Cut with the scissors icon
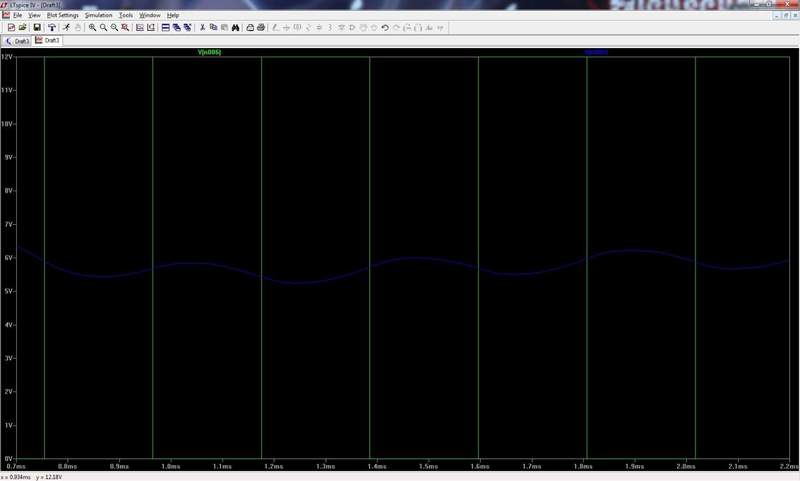Image resolution: width=800 pixels, height=481 pixels. click(x=203, y=28)
